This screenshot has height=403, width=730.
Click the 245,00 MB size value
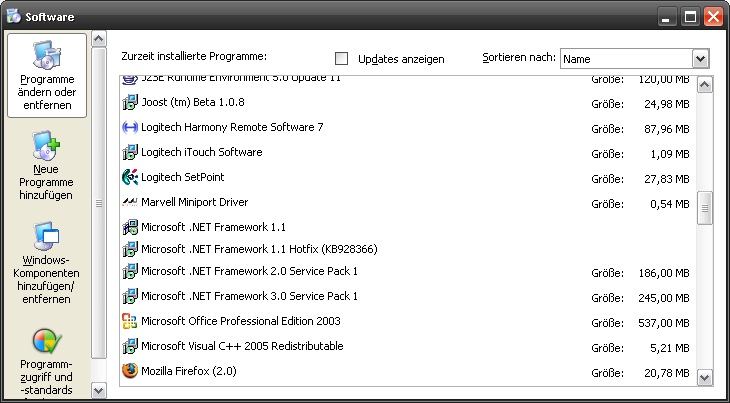click(x=664, y=298)
